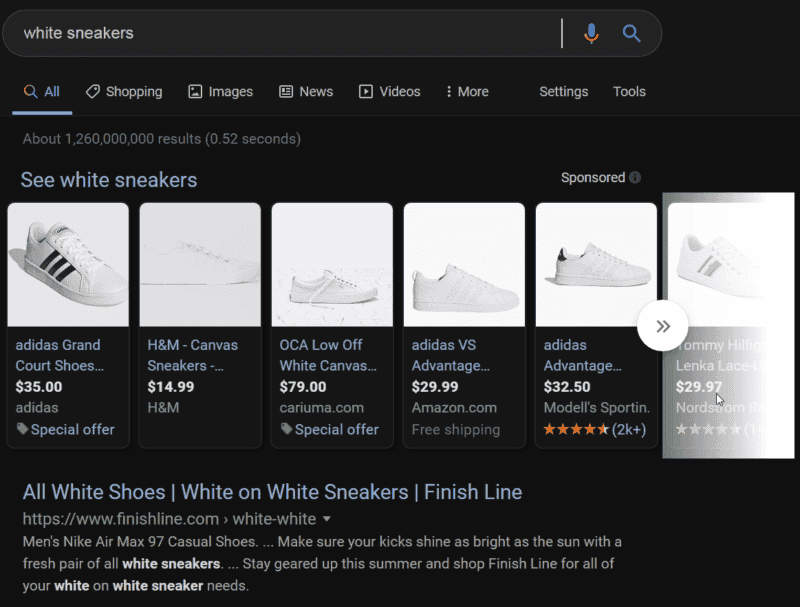Screen dimensions: 800x607
Task: Click the adidas Grand Court shoe image
Action: [x=68, y=265]
